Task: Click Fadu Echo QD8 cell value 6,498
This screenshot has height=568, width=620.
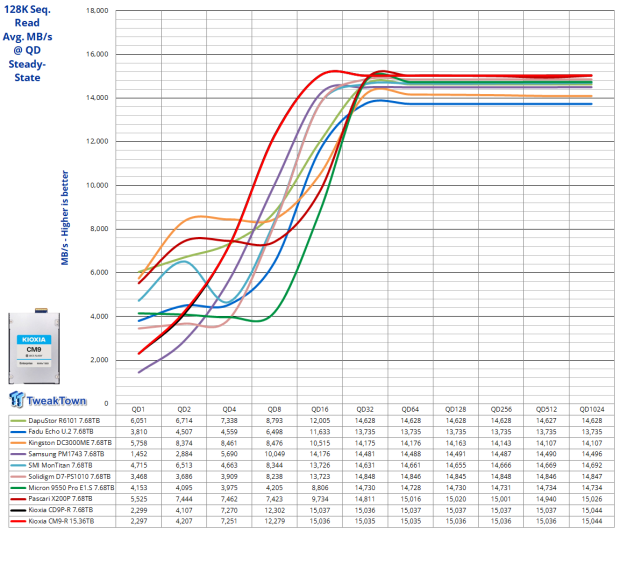Action: point(274,432)
